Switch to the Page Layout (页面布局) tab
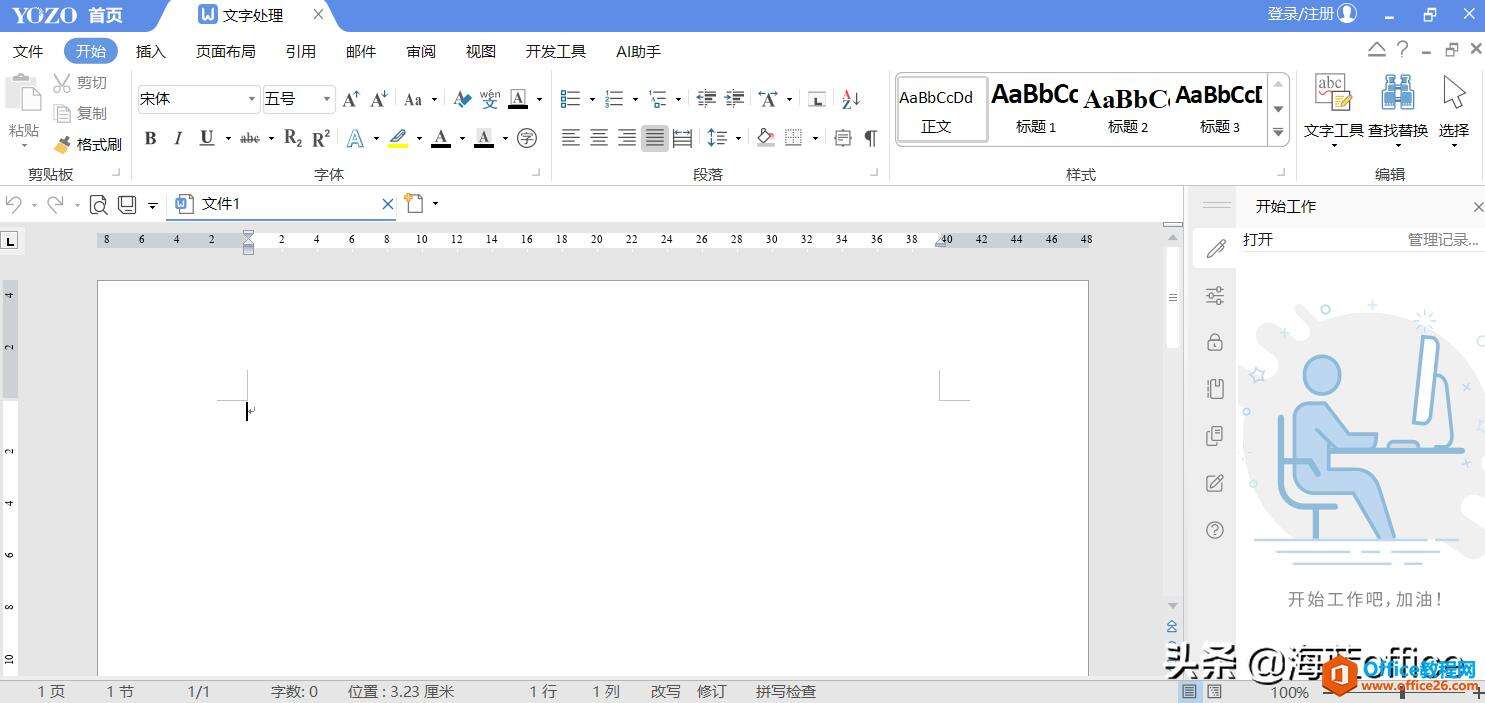The height and width of the screenshot is (703, 1485). click(x=225, y=51)
